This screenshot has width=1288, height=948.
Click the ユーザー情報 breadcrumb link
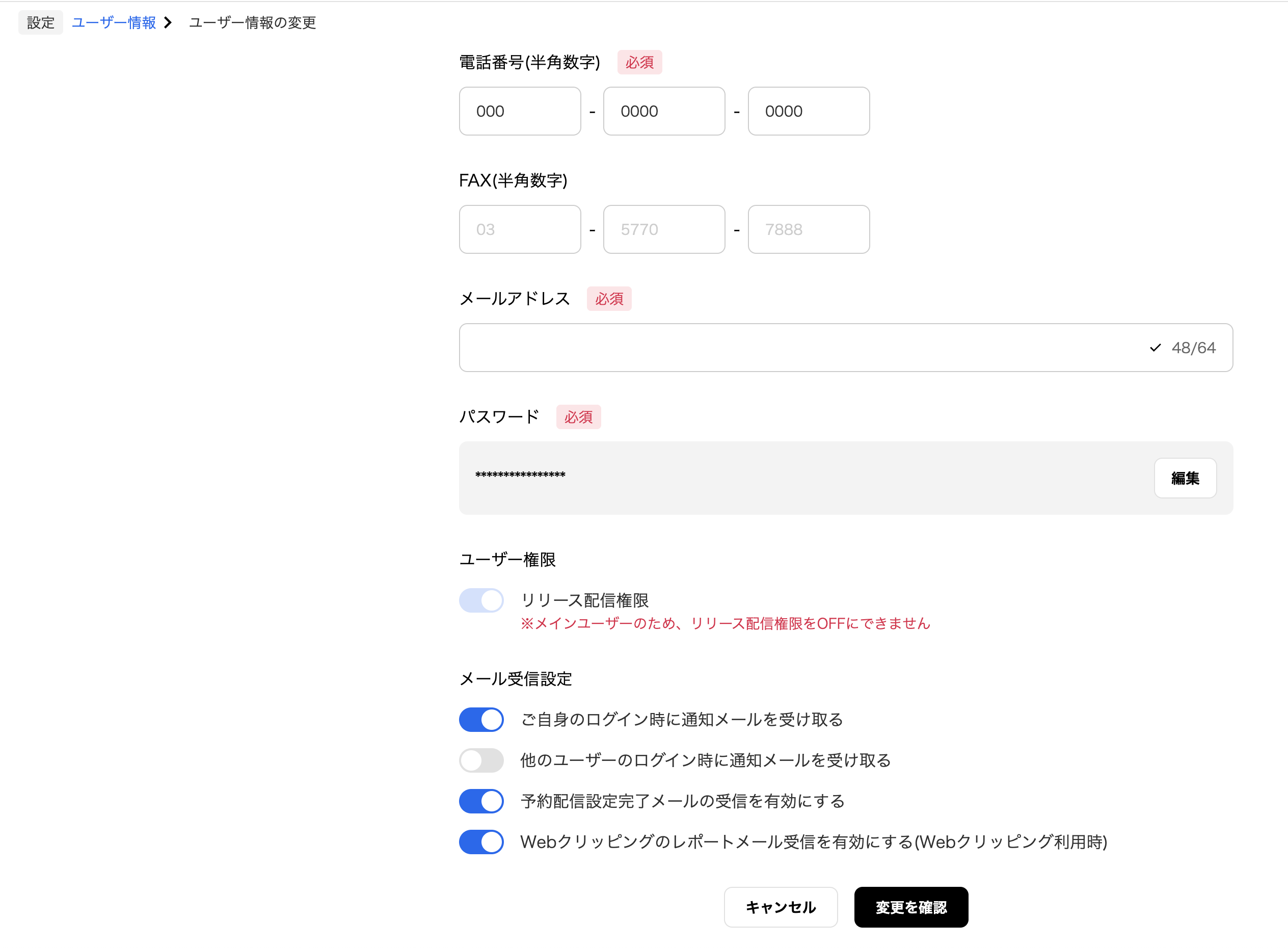point(114,22)
